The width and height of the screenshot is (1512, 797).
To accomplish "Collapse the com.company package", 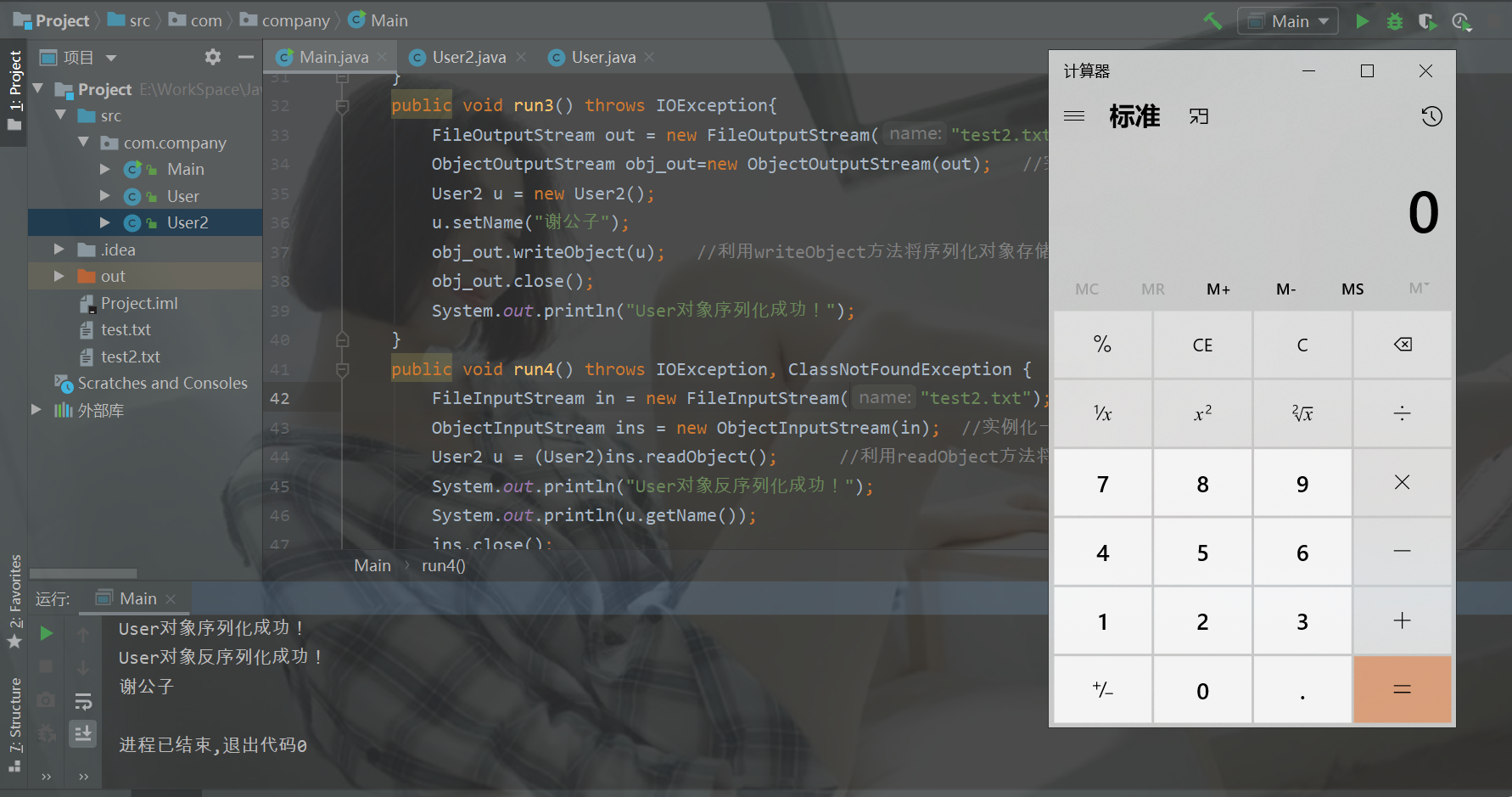I will coord(83,142).
